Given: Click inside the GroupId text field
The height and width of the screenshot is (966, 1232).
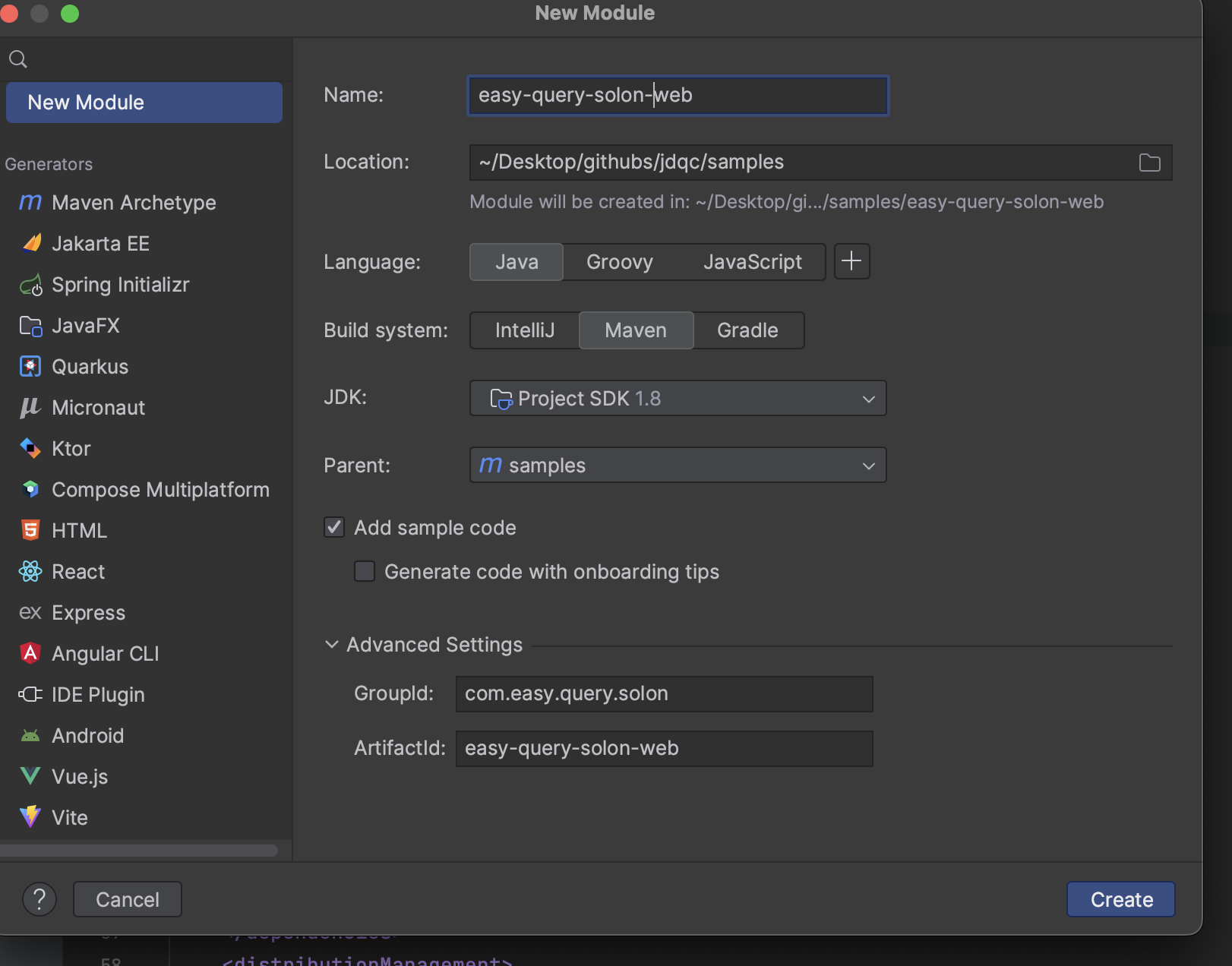Looking at the screenshot, I should [x=664, y=694].
